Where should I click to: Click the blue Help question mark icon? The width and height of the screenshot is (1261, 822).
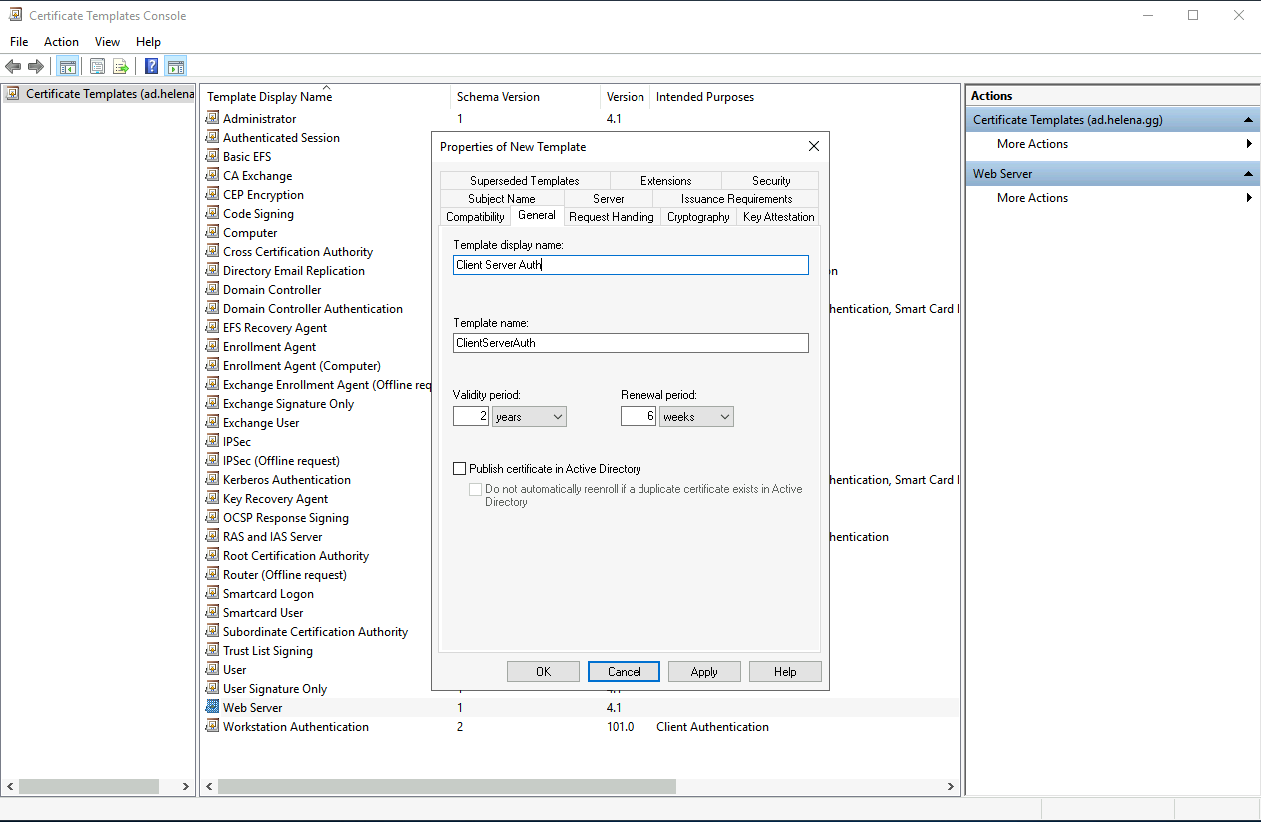[x=151, y=67]
